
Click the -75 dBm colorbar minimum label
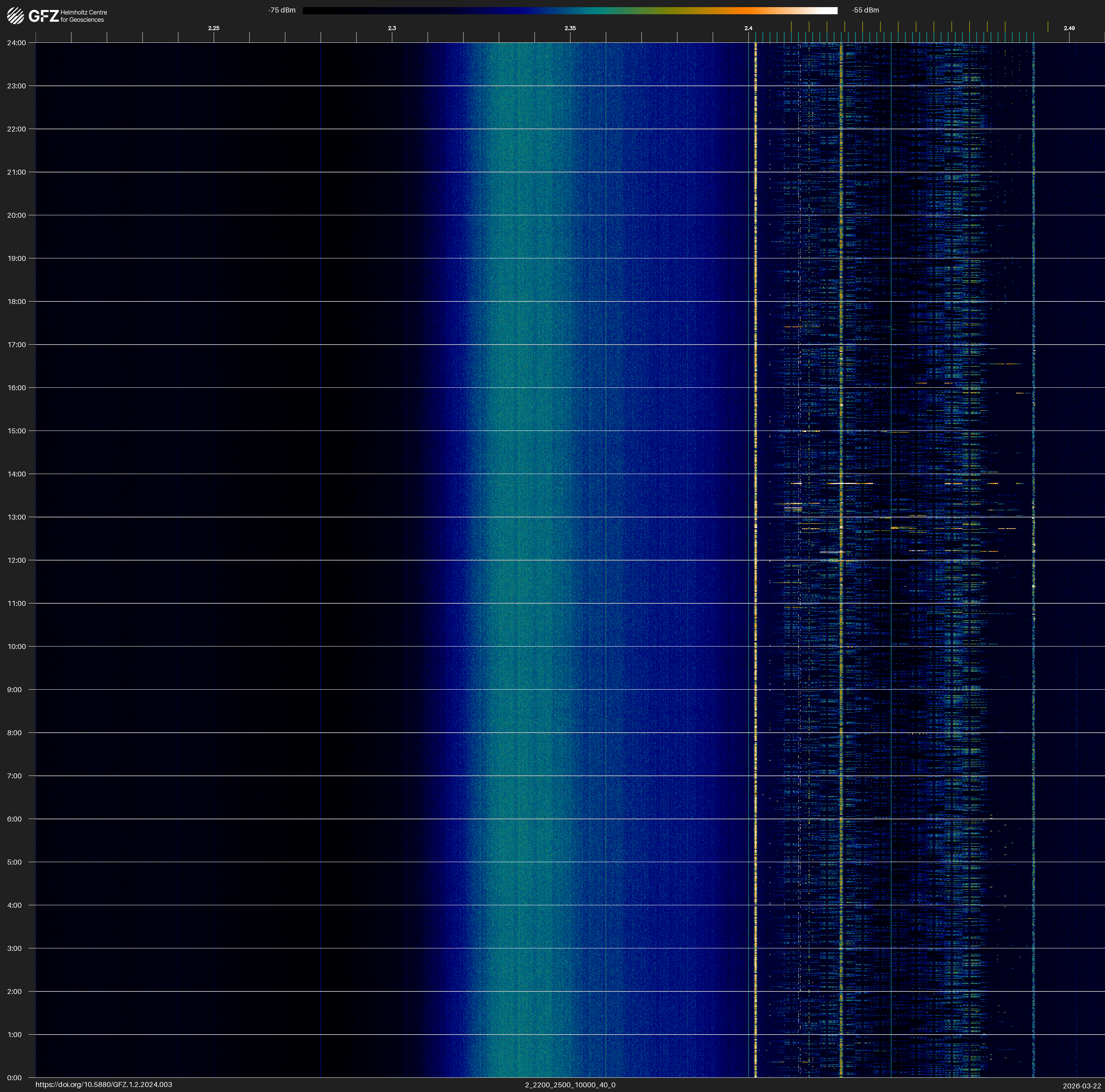pyautogui.click(x=281, y=10)
